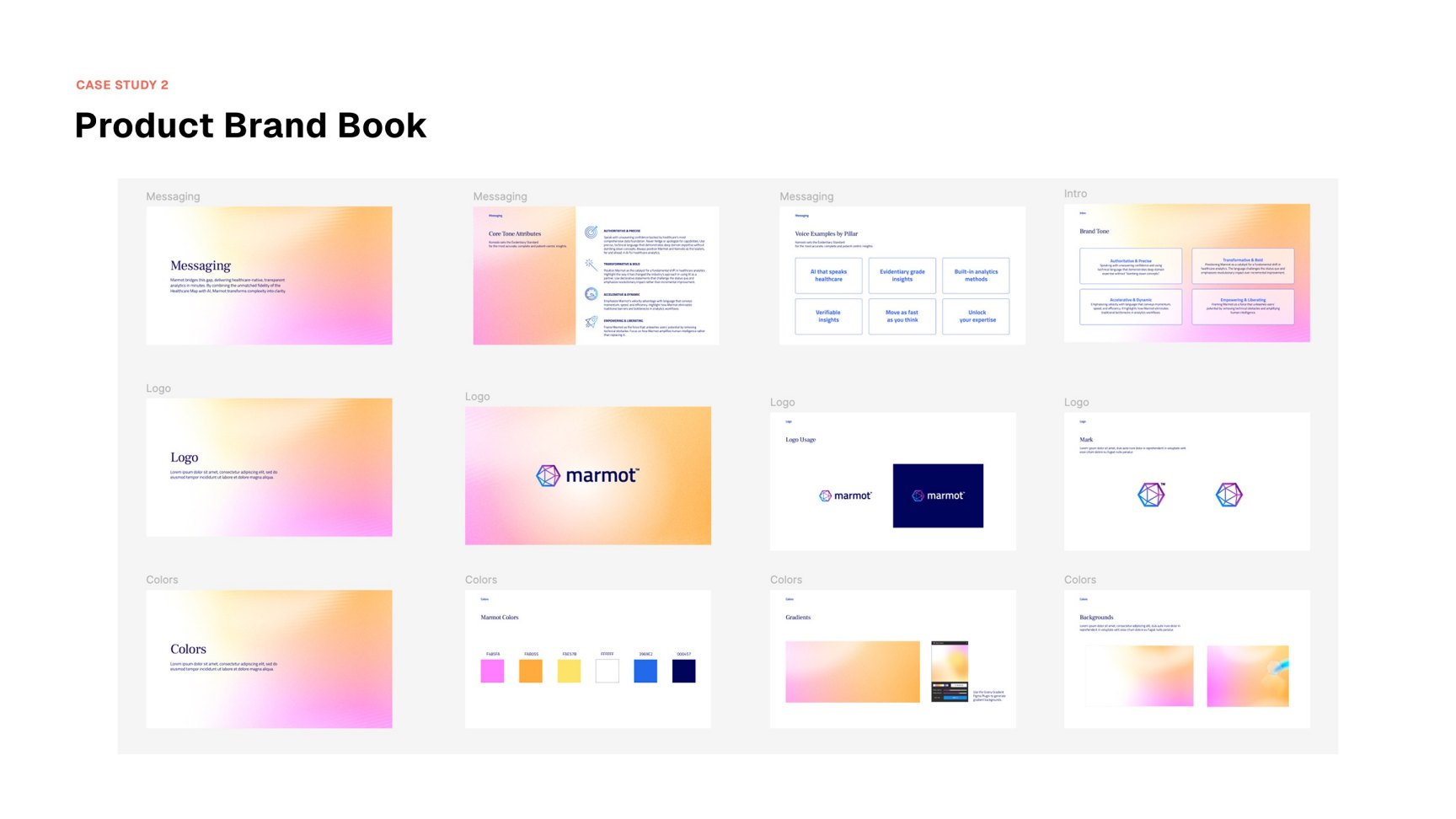Click the marmot logo on the navy square
The height and width of the screenshot is (819, 1456).
(938, 495)
